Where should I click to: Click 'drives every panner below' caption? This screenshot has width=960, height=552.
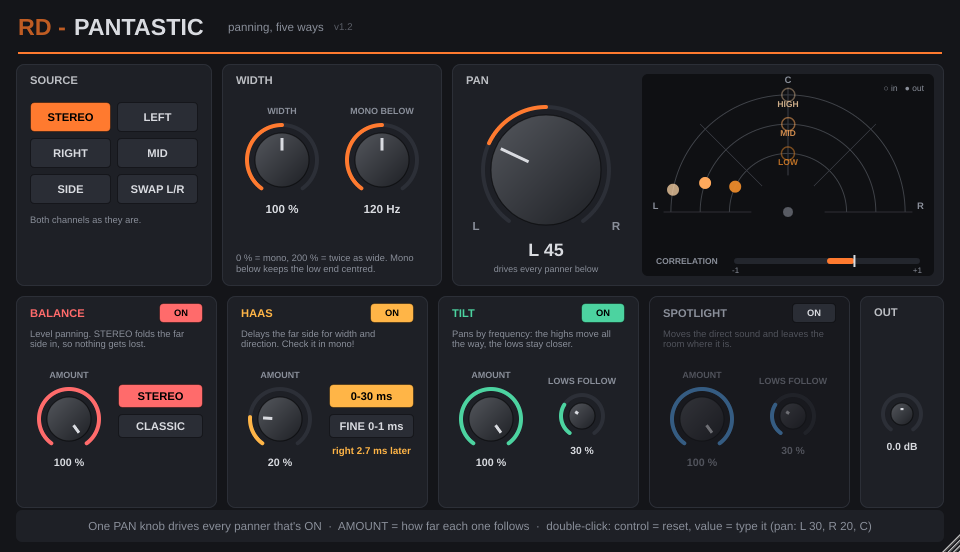point(546,269)
